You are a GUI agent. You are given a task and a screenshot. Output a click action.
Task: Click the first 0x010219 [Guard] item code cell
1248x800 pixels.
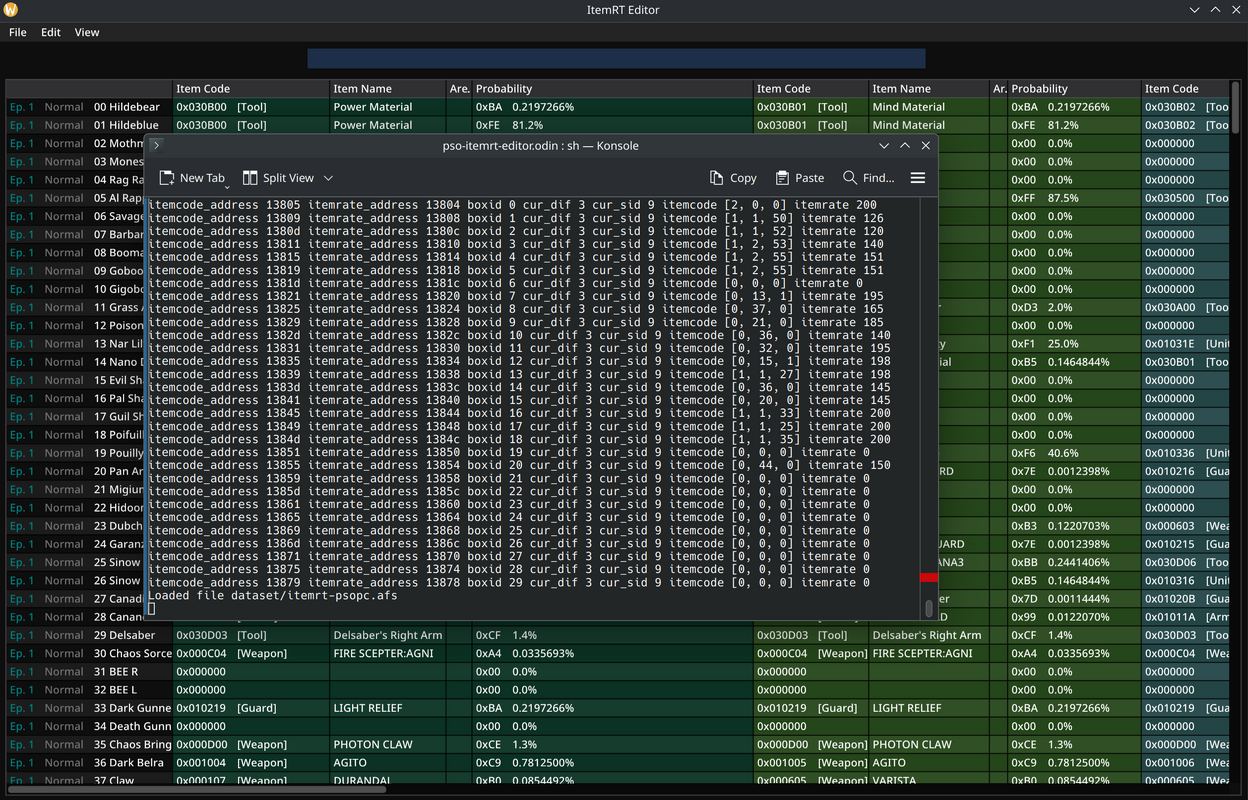tap(251, 708)
